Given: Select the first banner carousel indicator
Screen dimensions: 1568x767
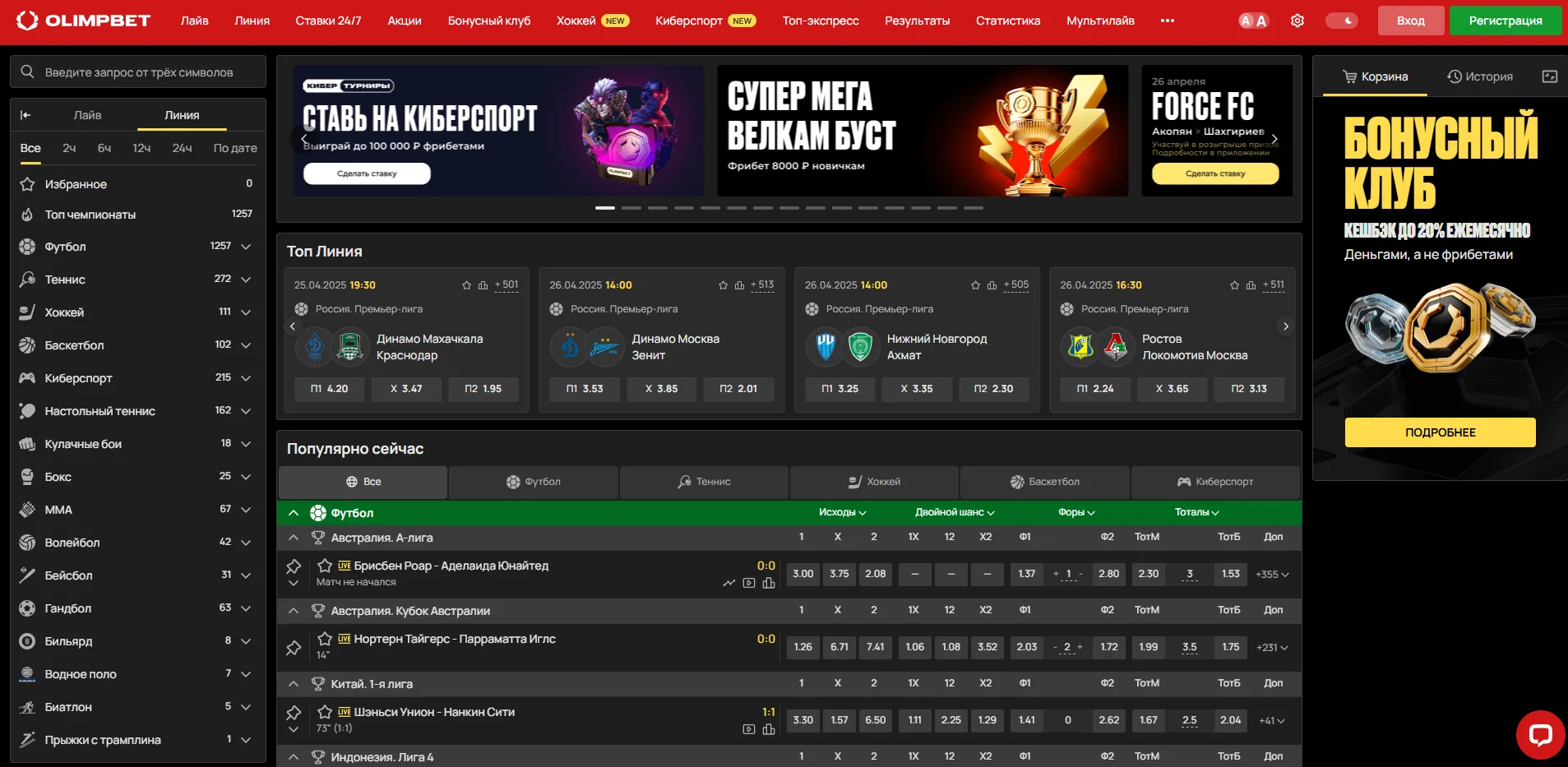Looking at the screenshot, I should tap(605, 208).
